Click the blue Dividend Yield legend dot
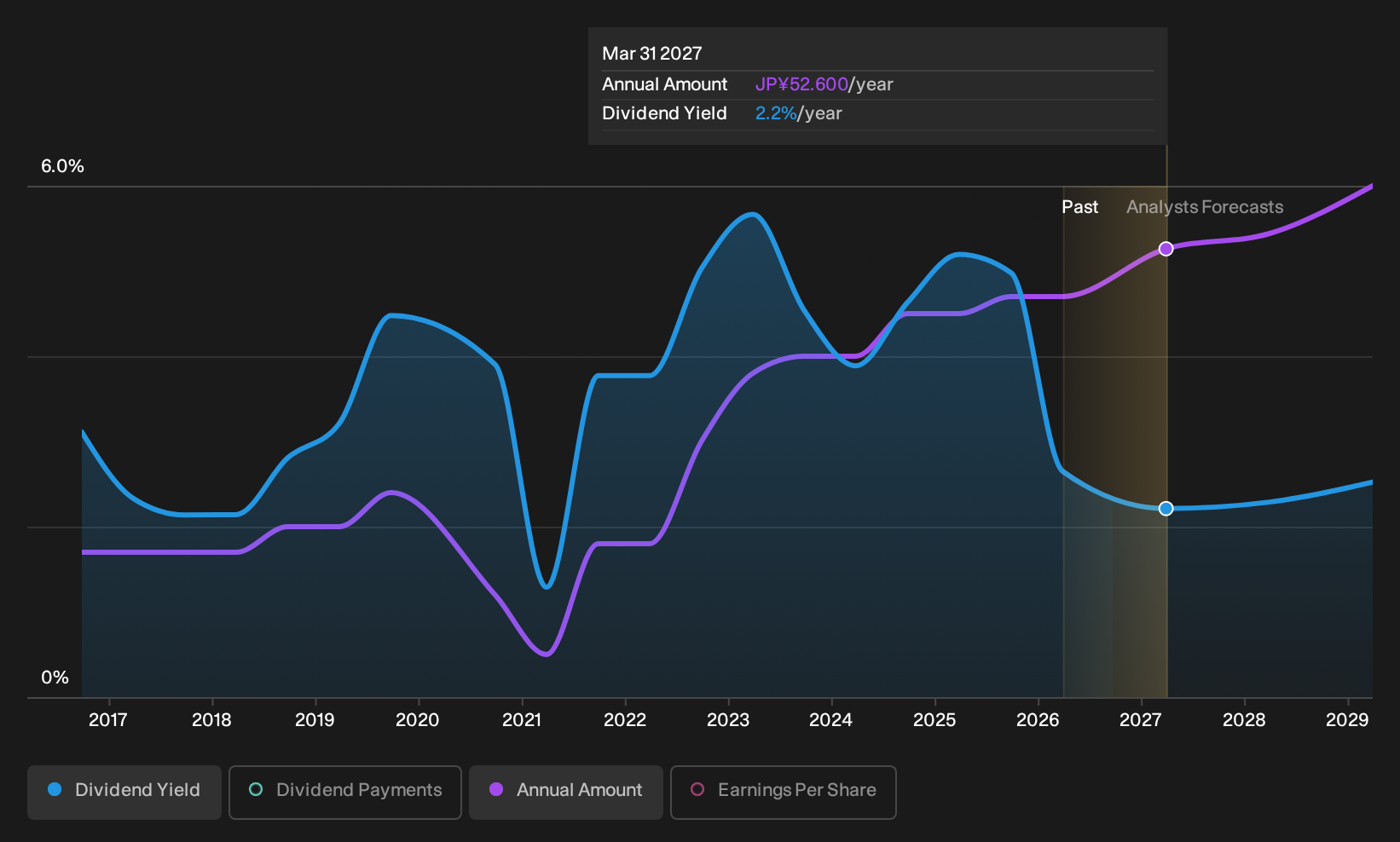The image size is (1400, 842). tap(55, 789)
